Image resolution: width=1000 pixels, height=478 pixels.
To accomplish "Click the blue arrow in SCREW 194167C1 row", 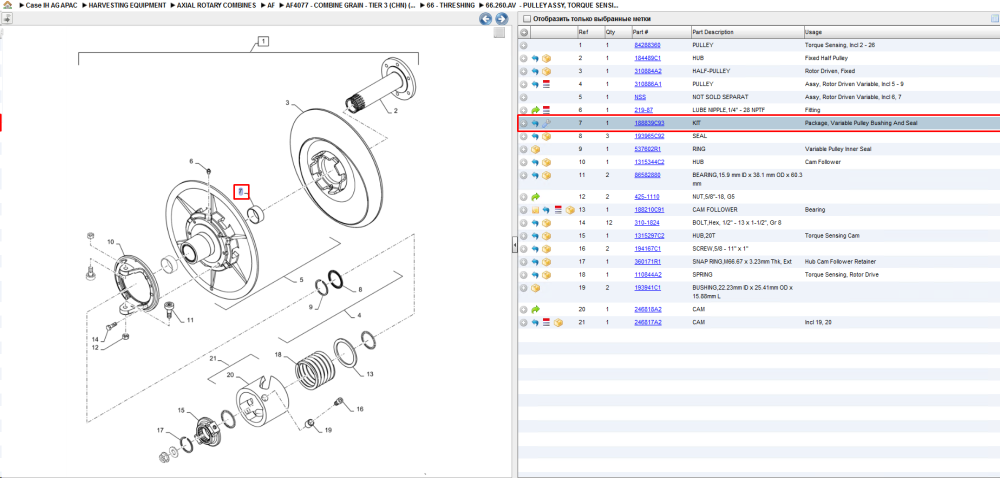I will click(535, 249).
